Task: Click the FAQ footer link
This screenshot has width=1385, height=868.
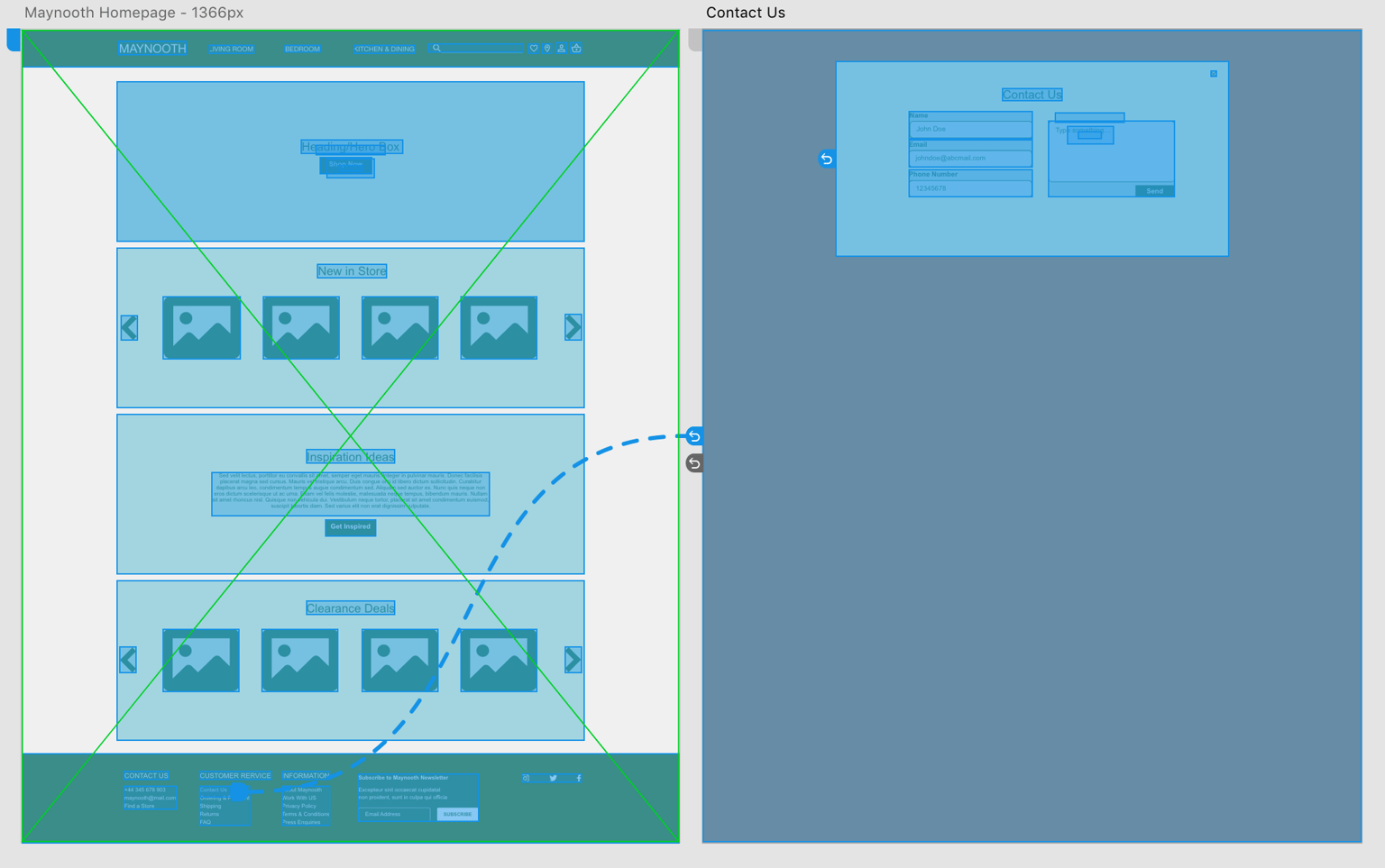Action: pos(206,823)
